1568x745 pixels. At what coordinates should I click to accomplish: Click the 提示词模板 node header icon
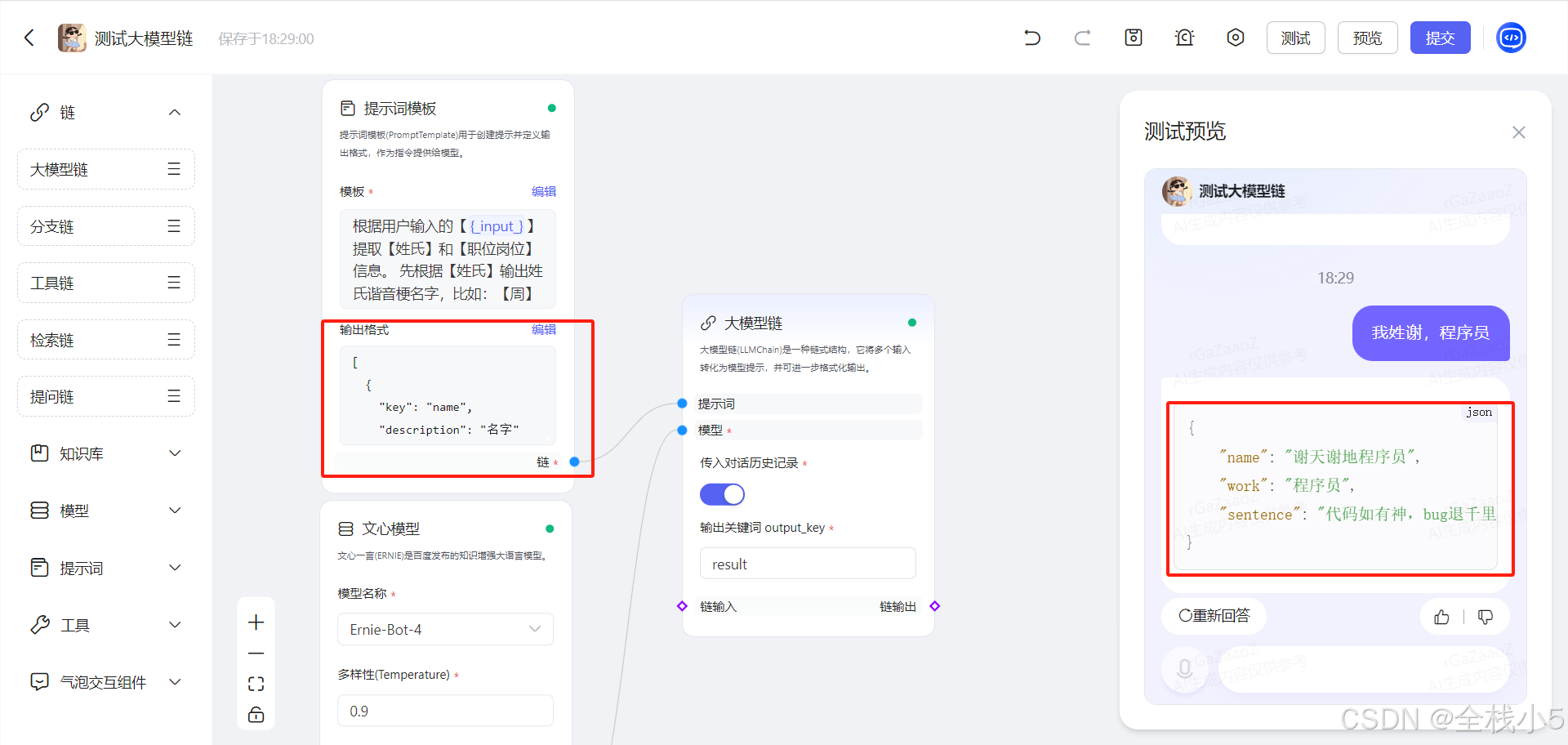348,108
